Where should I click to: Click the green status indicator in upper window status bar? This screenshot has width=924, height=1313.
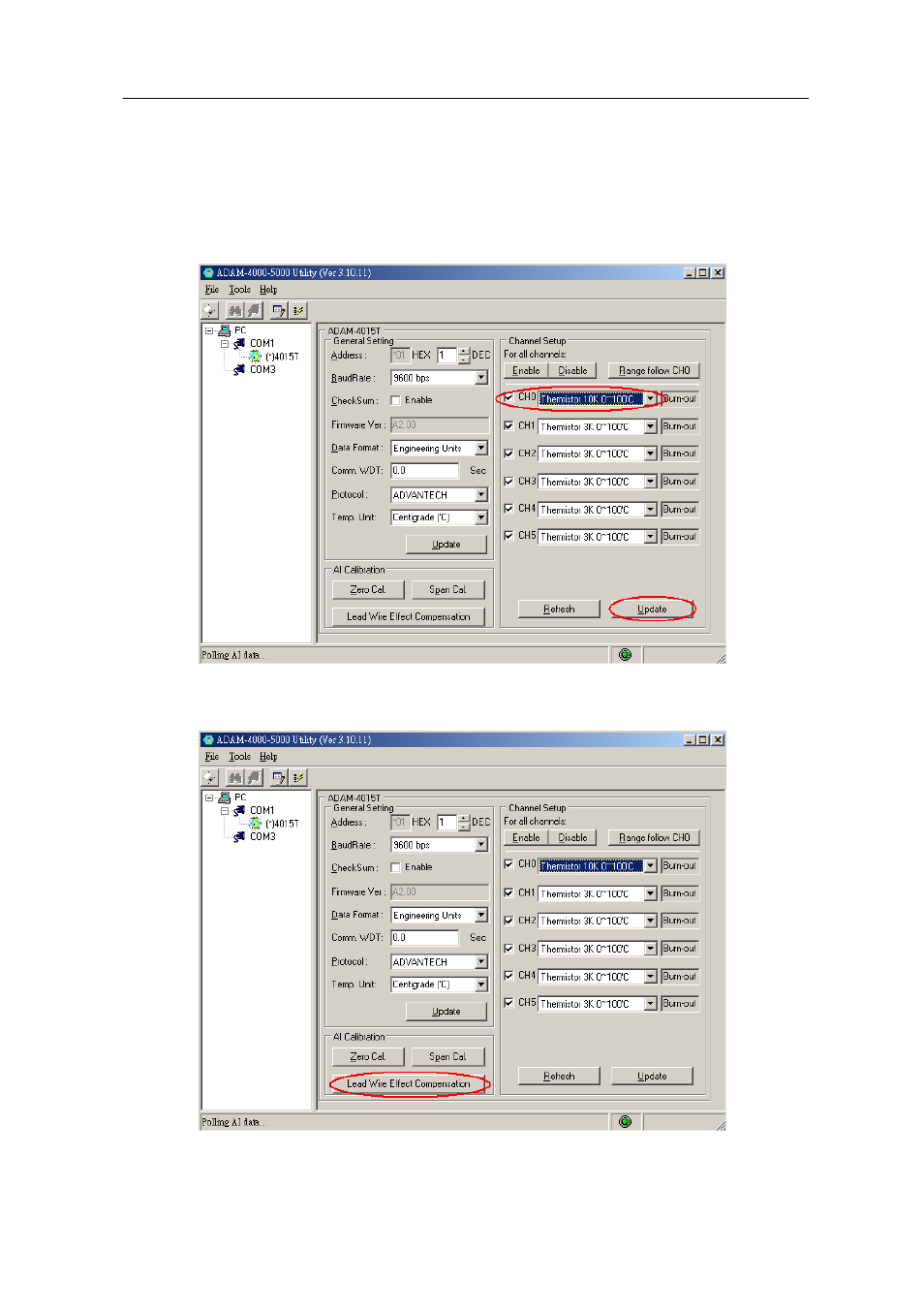pos(625,655)
